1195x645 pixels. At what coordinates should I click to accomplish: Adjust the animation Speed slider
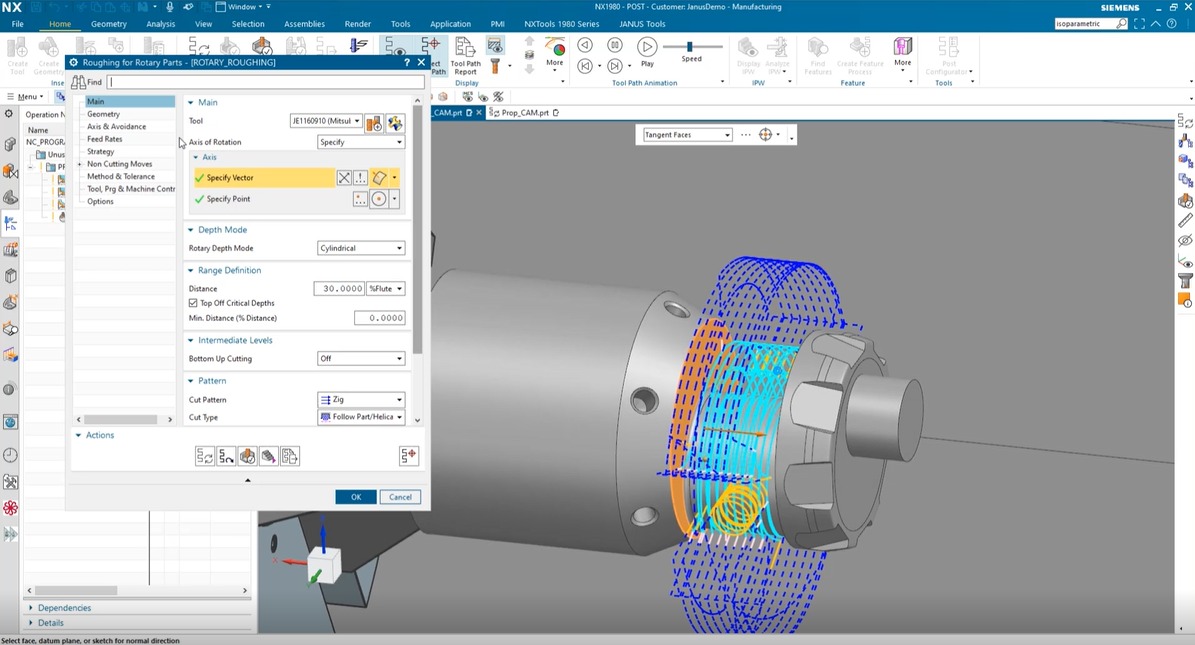coord(690,47)
